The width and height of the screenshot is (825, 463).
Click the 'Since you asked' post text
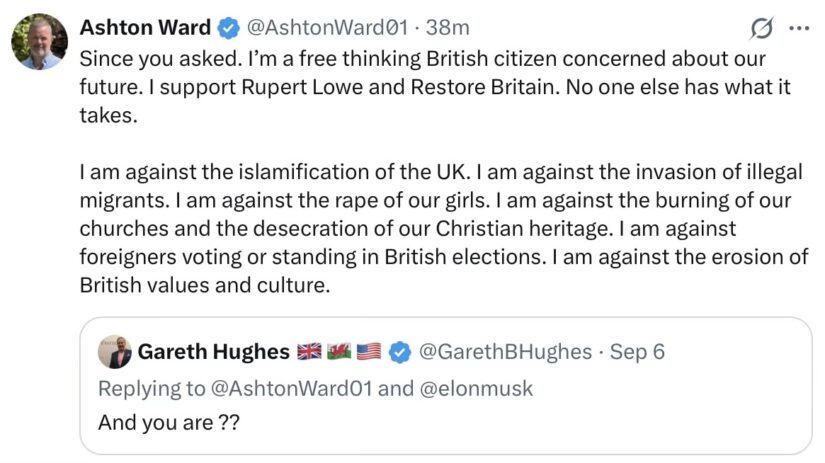[x=435, y=87]
